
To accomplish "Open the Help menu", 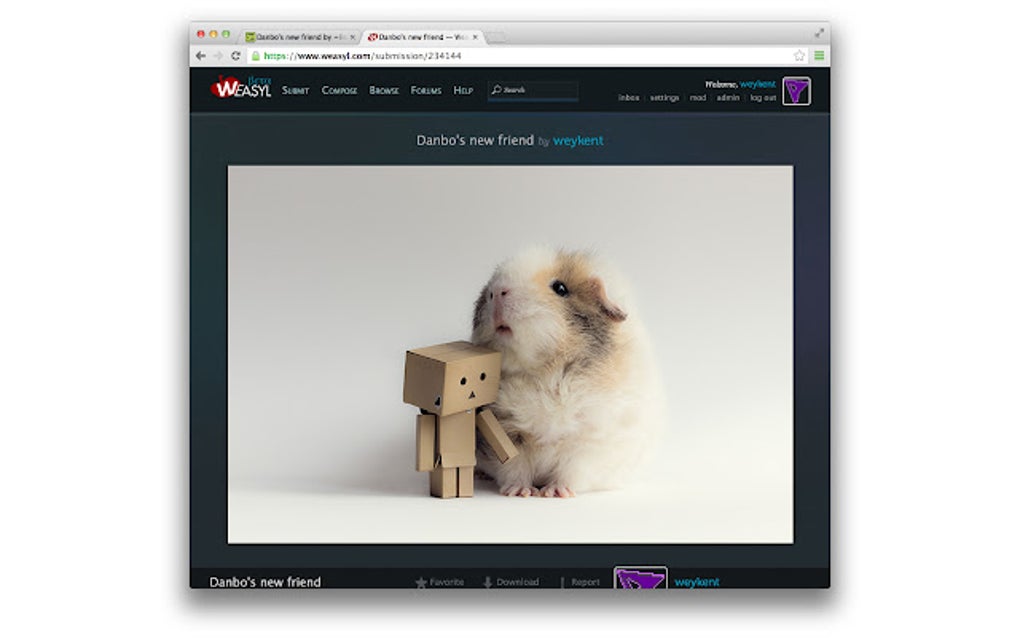I will [x=463, y=90].
